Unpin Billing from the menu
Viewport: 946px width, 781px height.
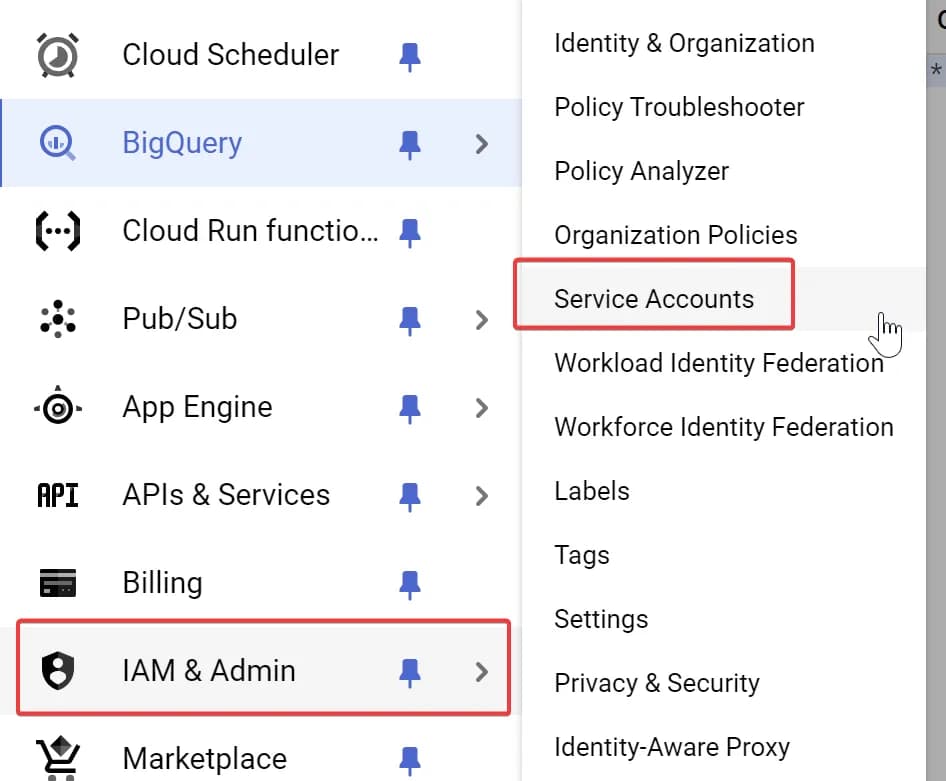tap(410, 584)
